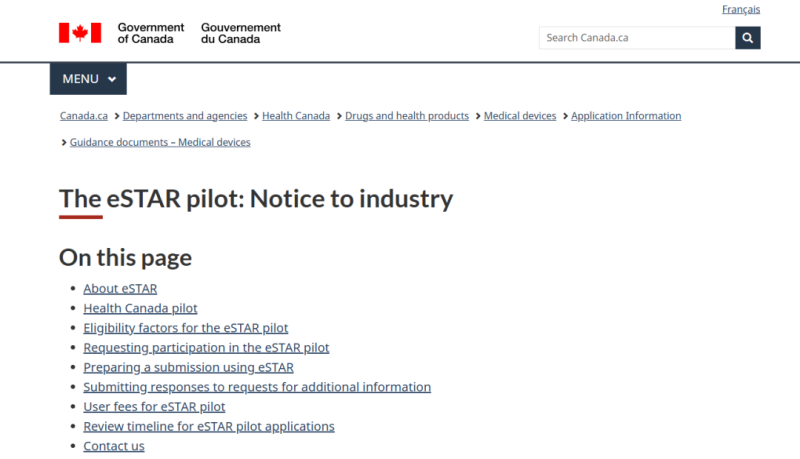Open the Medical devices breadcrumb

(x=520, y=116)
